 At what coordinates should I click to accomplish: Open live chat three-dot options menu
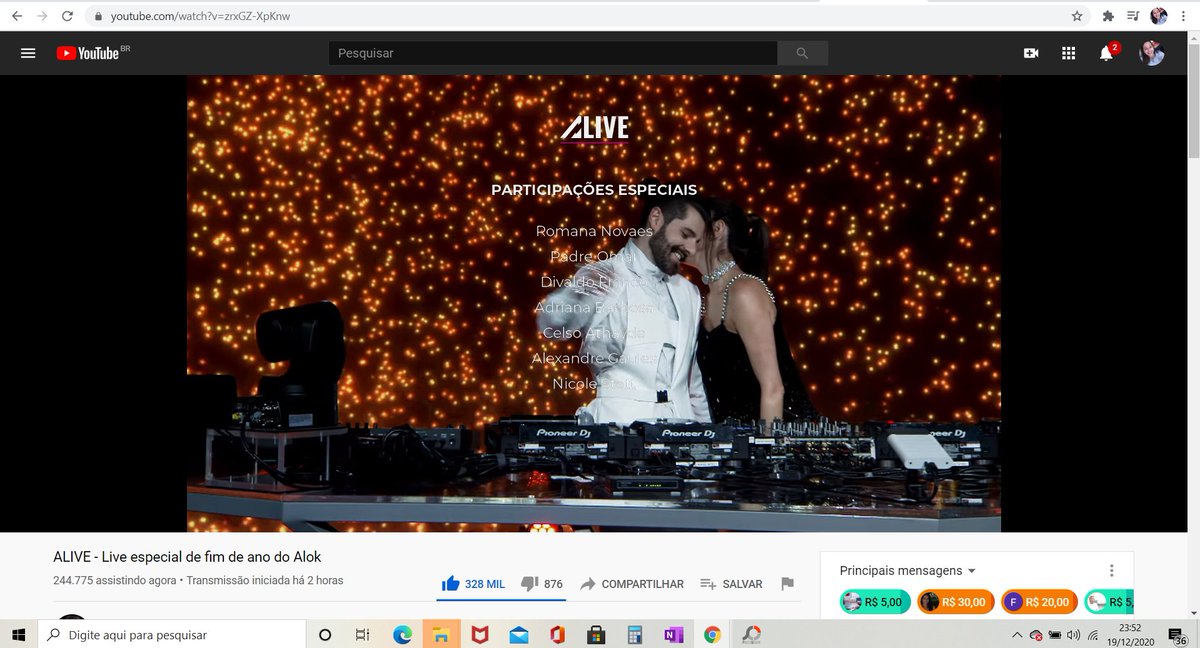tap(1111, 571)
